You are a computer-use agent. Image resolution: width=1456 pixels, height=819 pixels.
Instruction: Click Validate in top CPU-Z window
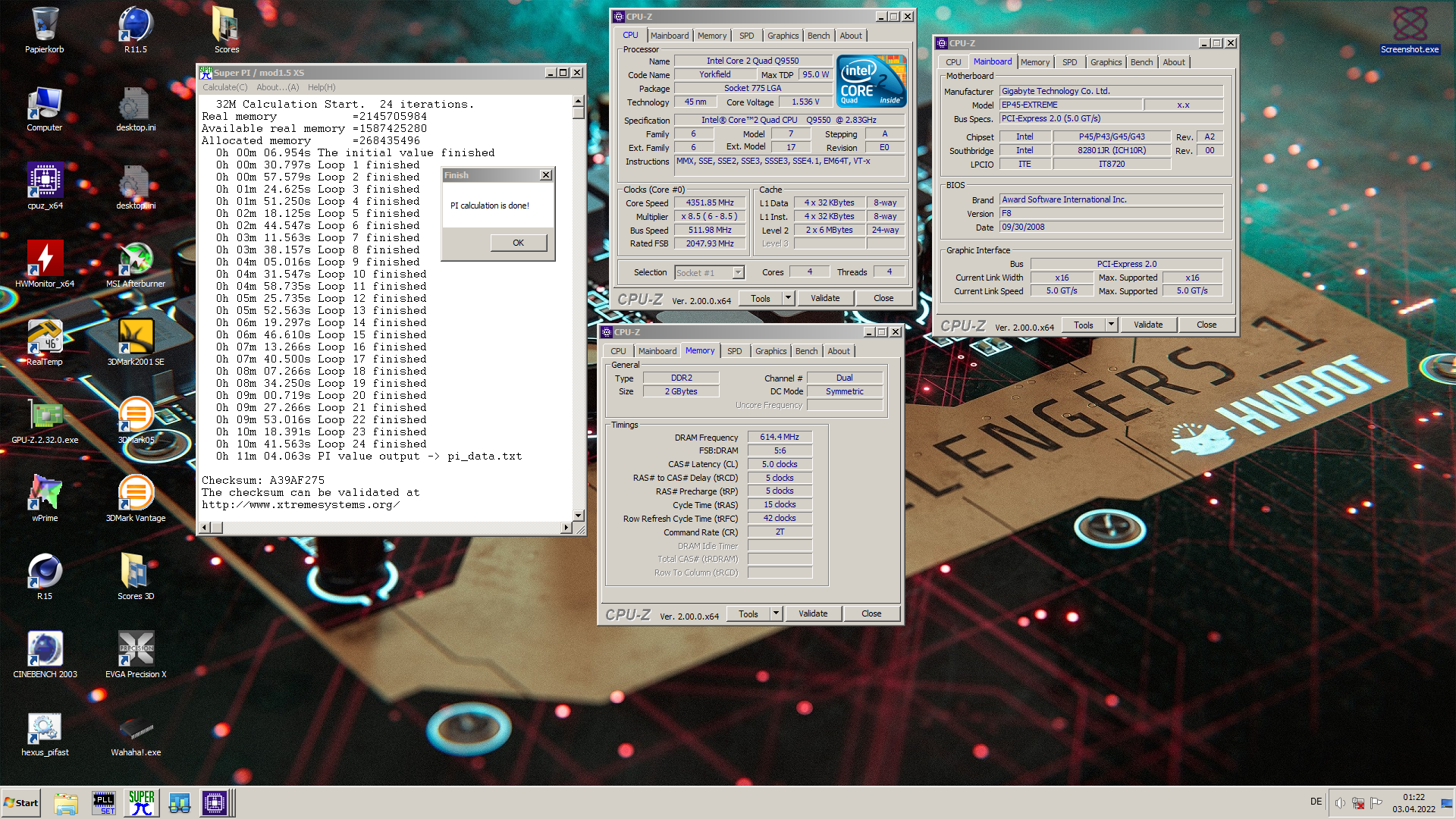click(x=825, y=298)
